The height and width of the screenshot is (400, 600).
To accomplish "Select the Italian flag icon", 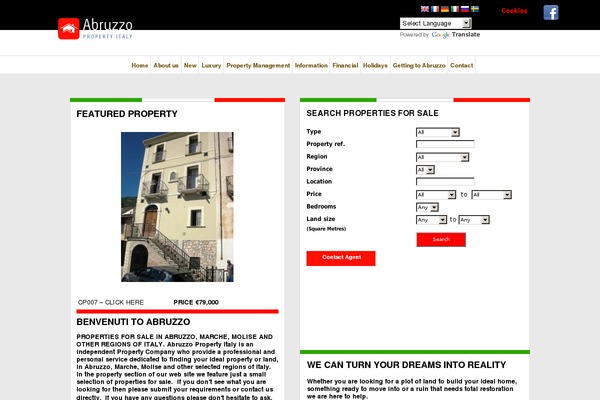I will tap(455, 9).
